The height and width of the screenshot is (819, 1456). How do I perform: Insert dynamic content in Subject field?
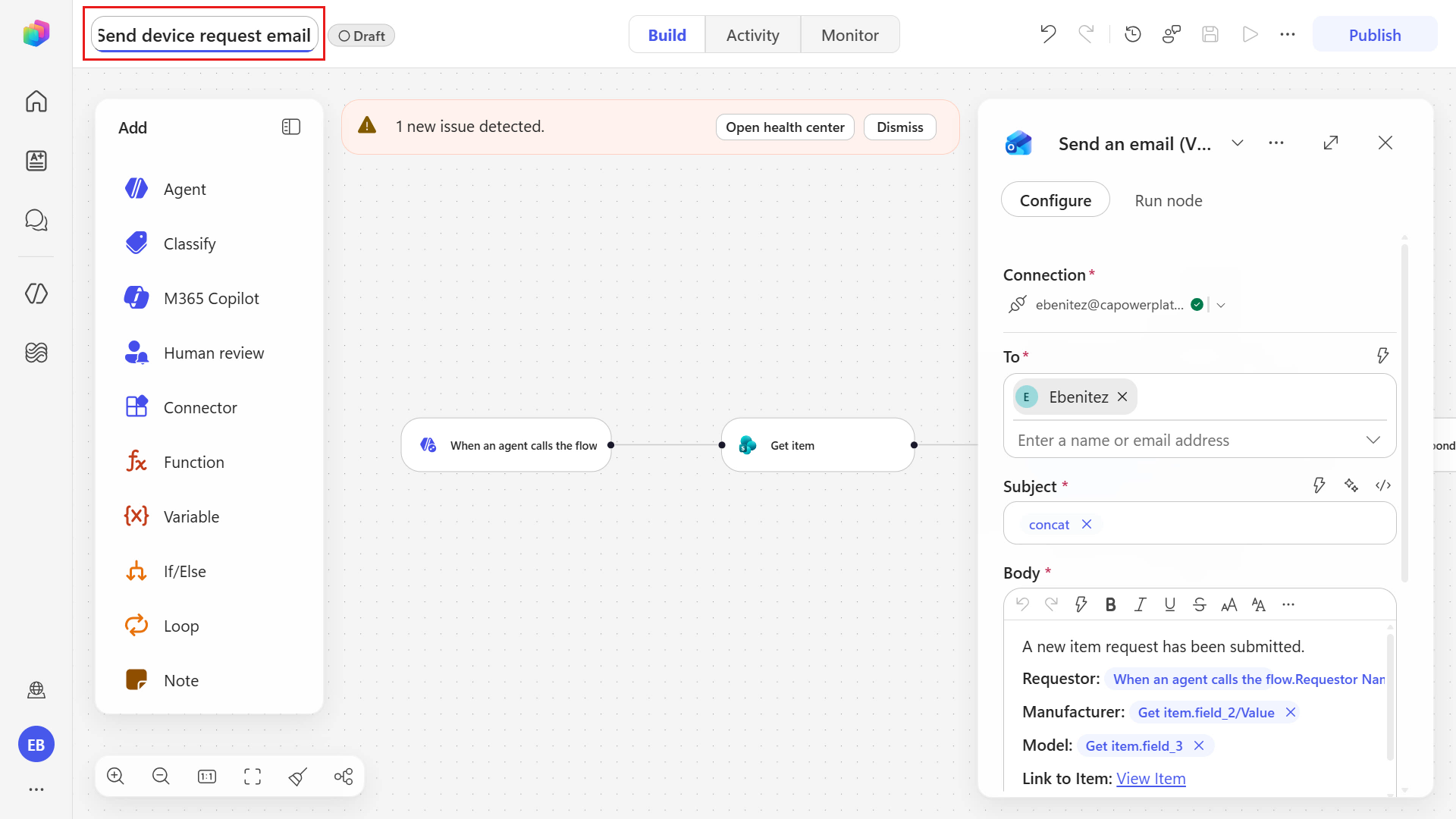1319,485
